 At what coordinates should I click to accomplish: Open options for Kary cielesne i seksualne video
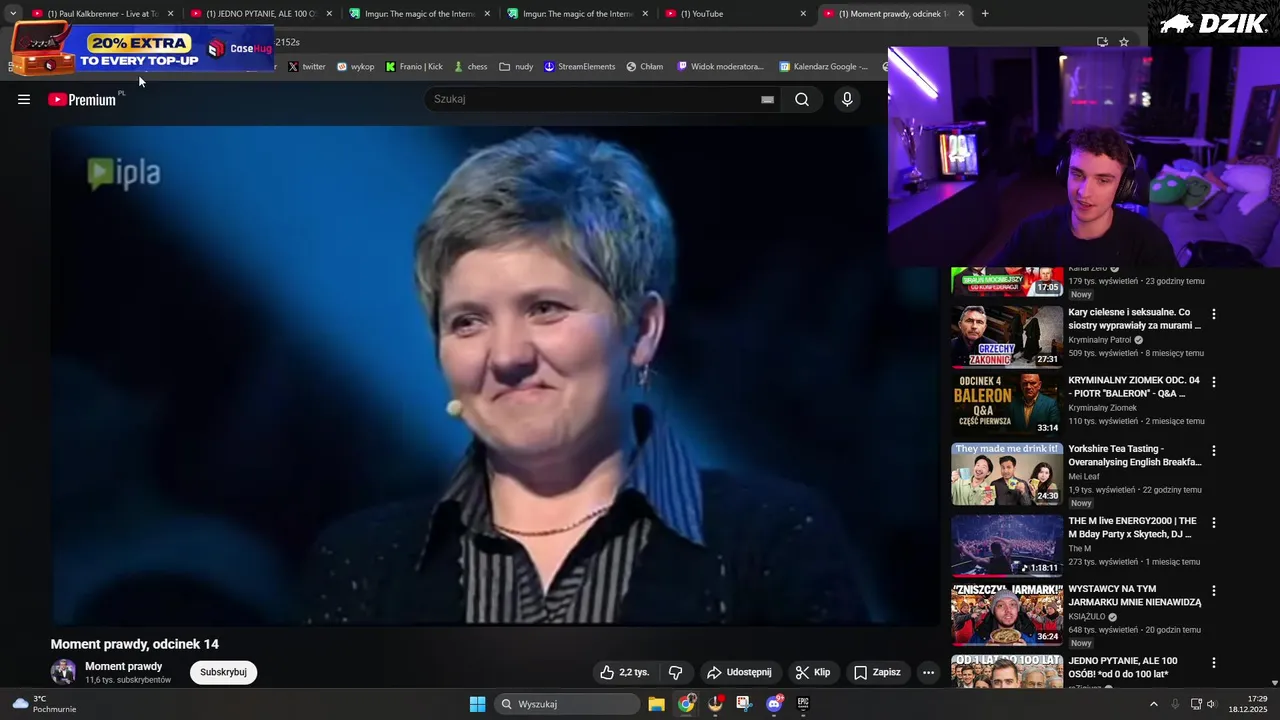pyautogui.click(x=1213, y=314)
